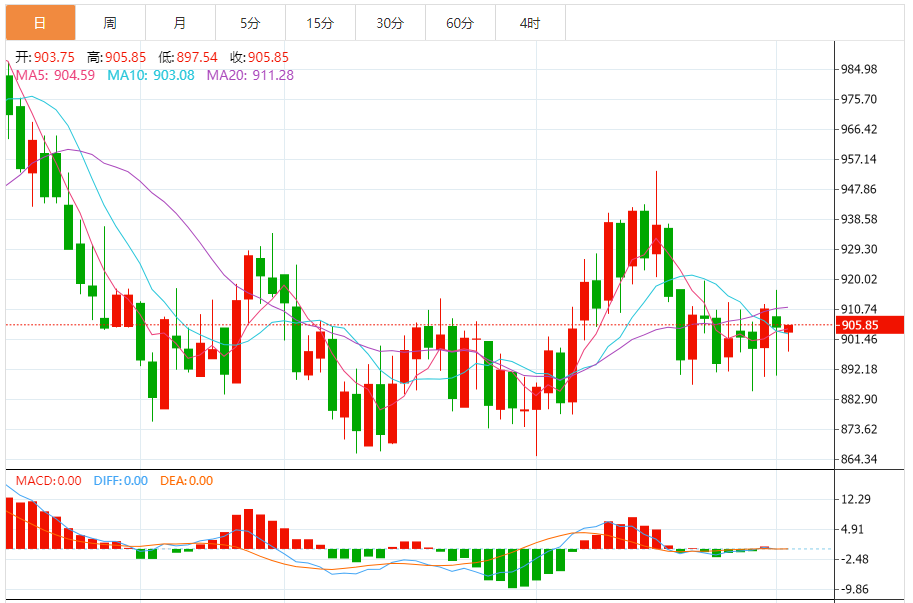The image size is (913, 603).
Task: Open the 15分 timeframe tab
Action: (320, 23)
